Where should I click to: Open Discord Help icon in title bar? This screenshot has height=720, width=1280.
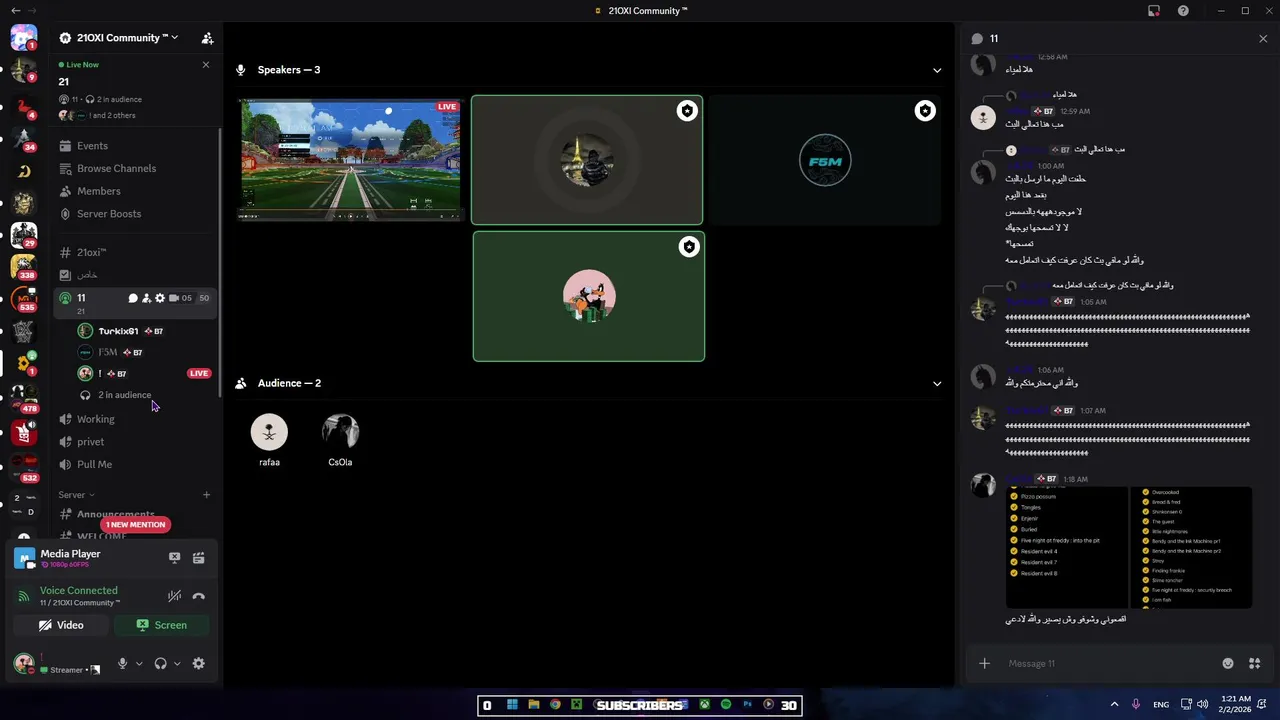click(x=1183, y=11)
